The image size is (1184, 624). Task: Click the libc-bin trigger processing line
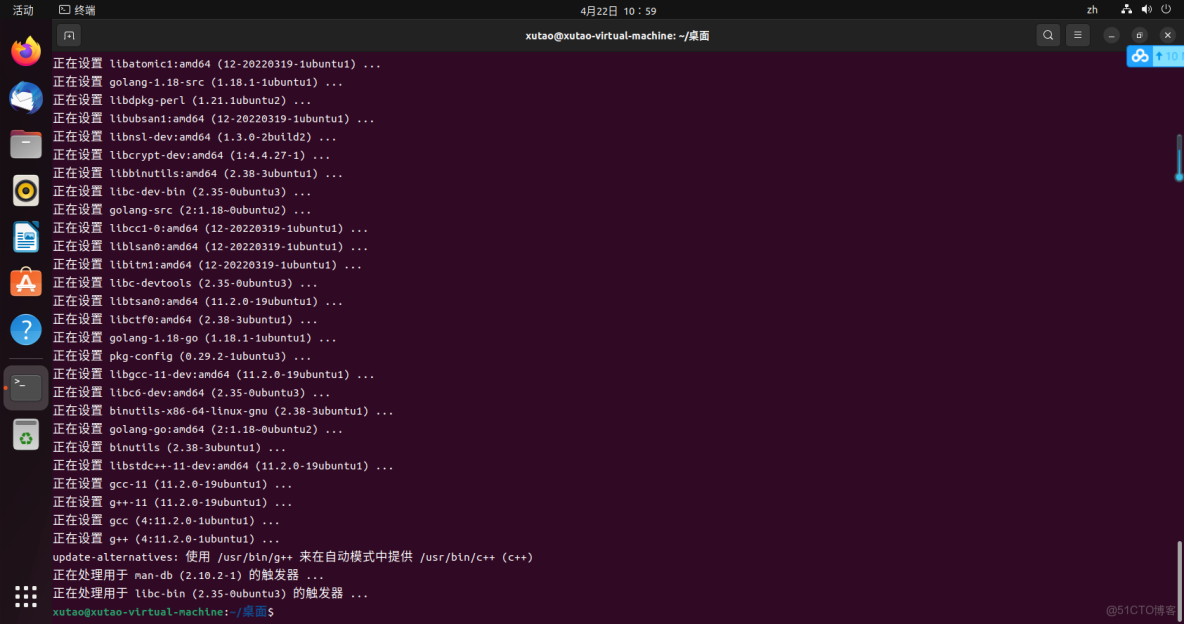pyautogui.click(x=211, y=593)
